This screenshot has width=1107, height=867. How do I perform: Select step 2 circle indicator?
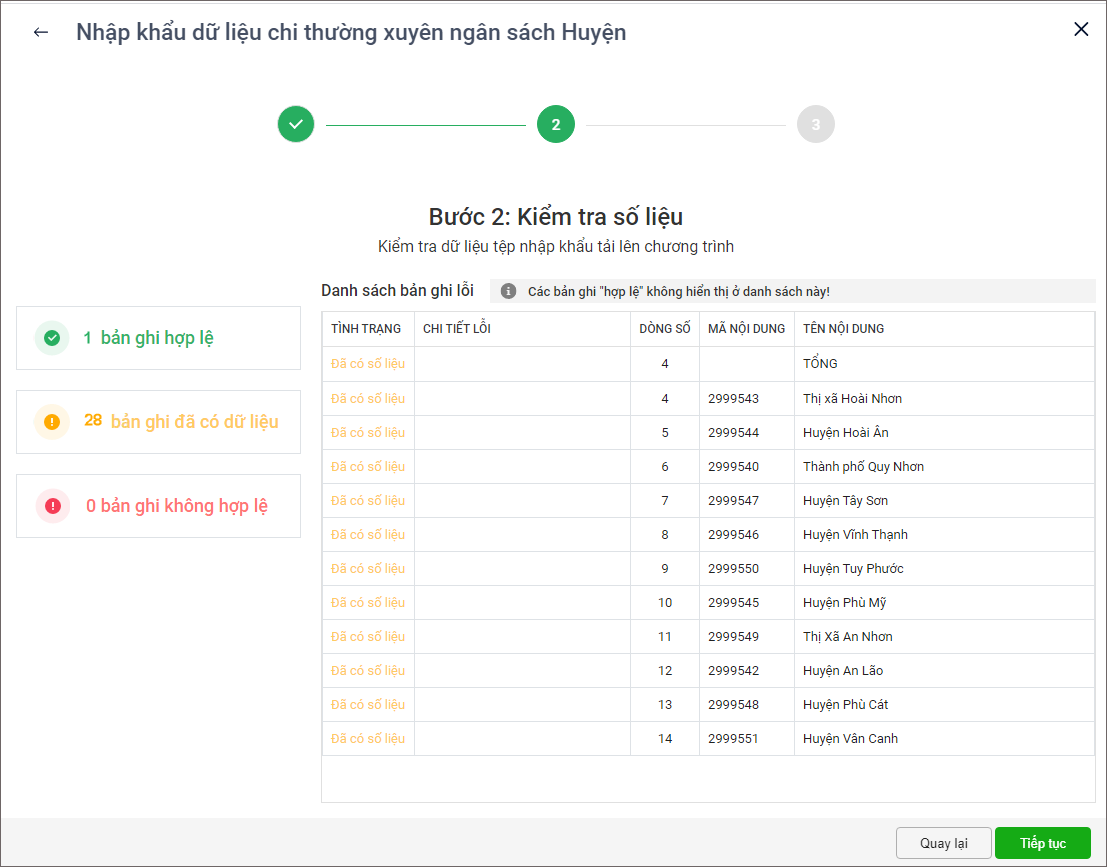pyautogui.click(x=556, y=125)
